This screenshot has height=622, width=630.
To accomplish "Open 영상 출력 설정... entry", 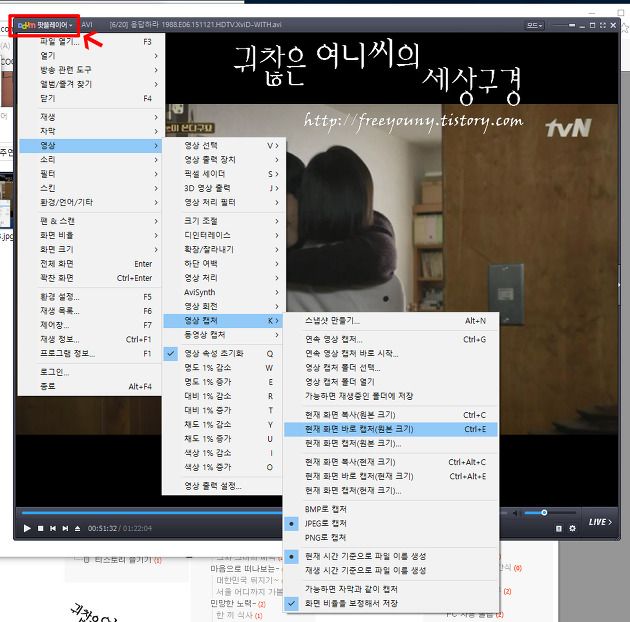I will pyautogui.click(x=223, y=486).
